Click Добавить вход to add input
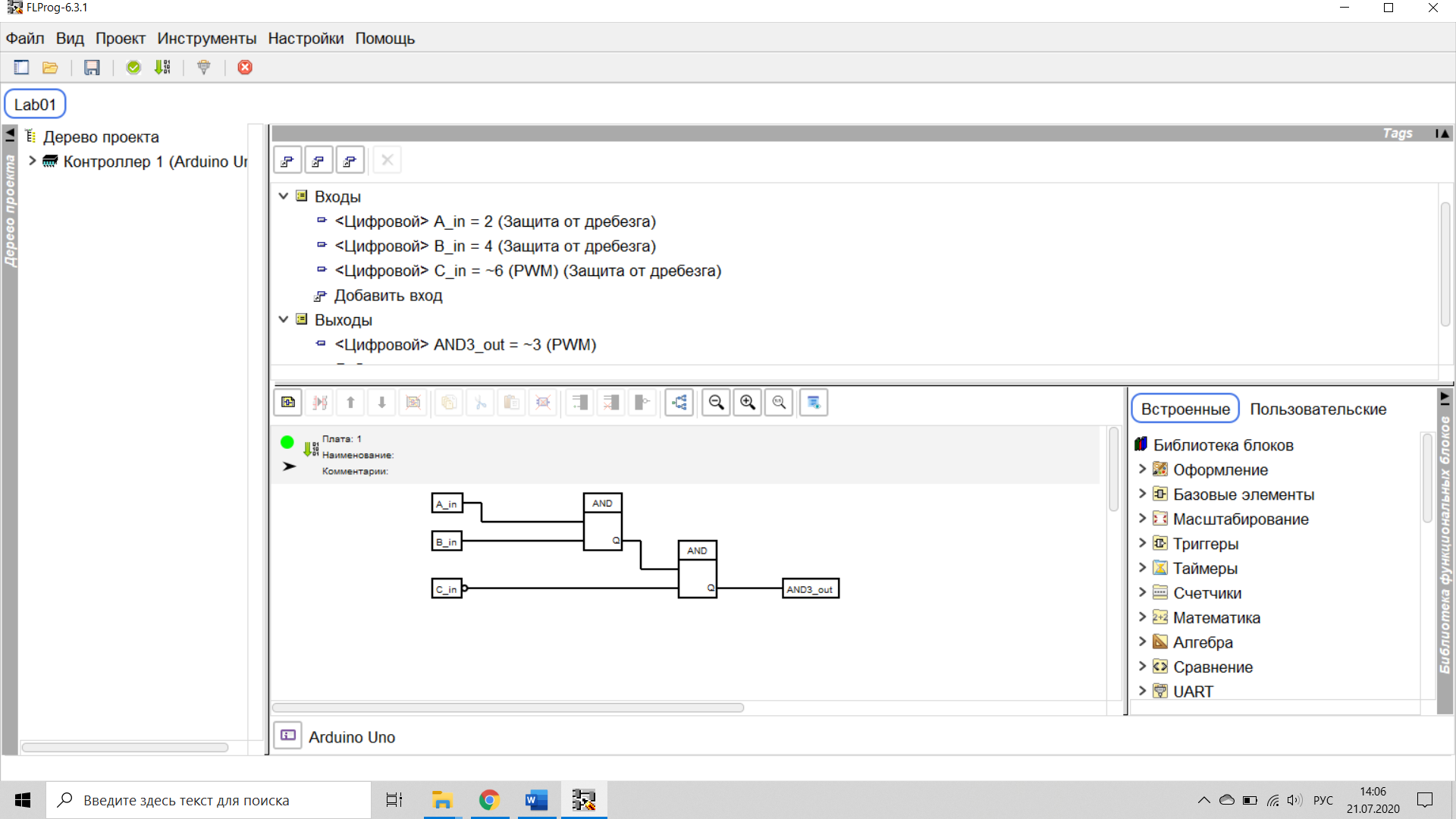Image resolution: width=1456 pixels, height=819 pixels. tap(388, 296)
